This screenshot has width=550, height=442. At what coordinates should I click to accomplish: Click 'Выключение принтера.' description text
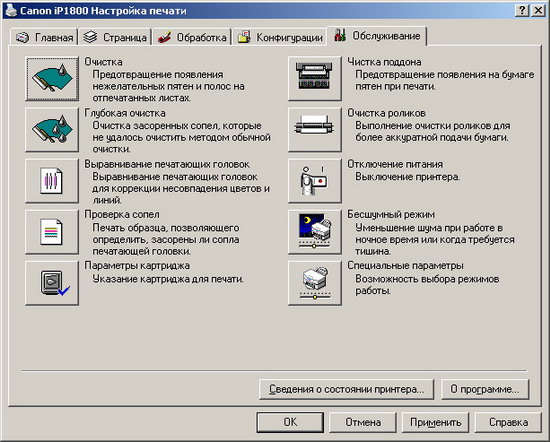408,176
